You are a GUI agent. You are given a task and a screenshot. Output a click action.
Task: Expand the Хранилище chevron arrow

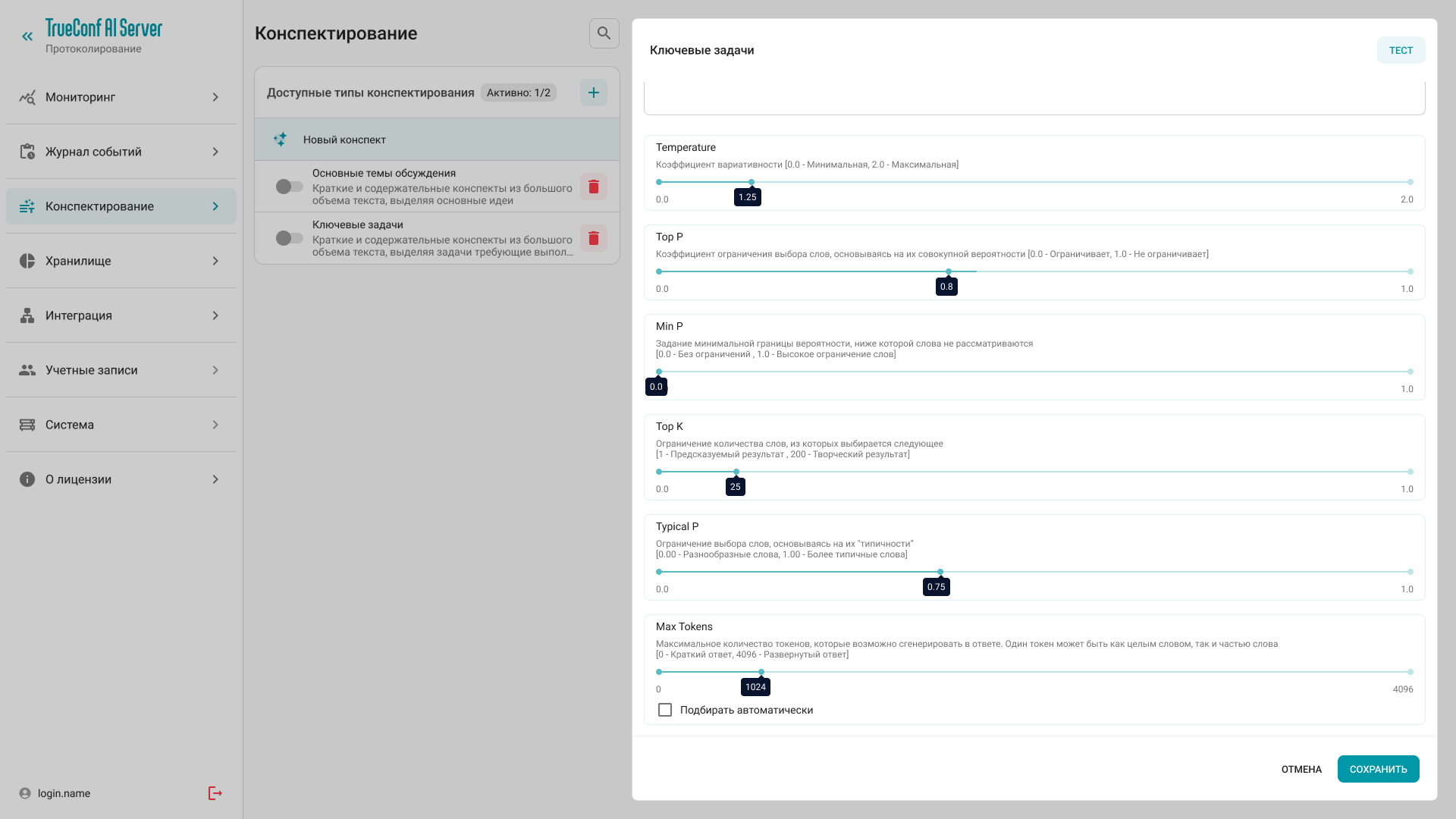pyautogui.click(x=215, y=261)
